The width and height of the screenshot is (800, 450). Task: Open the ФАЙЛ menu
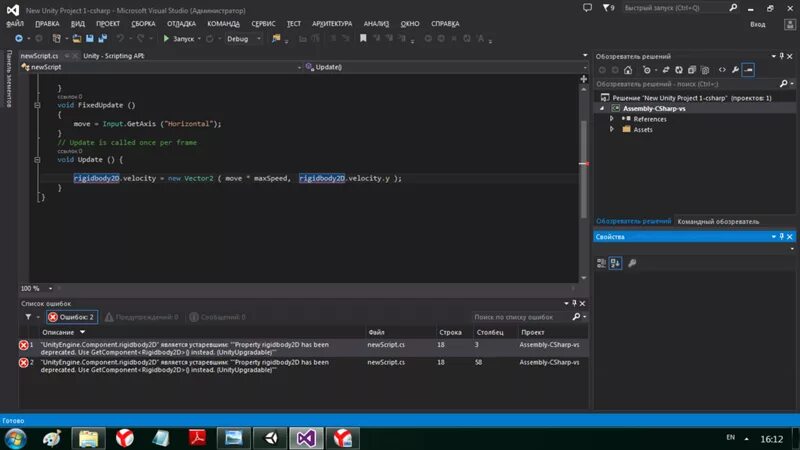[15, 23]
